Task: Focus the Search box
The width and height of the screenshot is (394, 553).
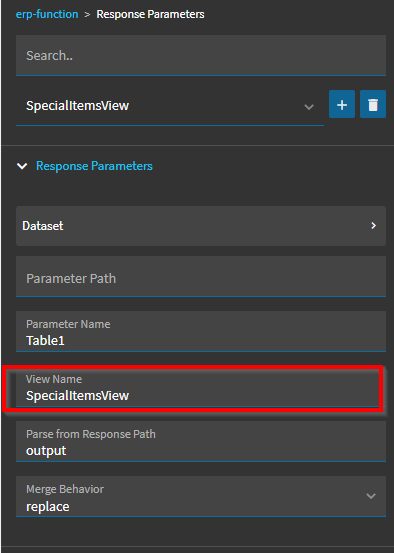Action: [201, 55]
